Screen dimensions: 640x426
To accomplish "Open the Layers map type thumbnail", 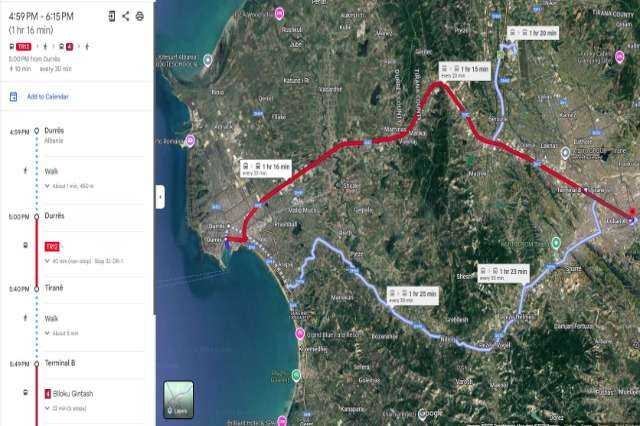I will [178, 399].
